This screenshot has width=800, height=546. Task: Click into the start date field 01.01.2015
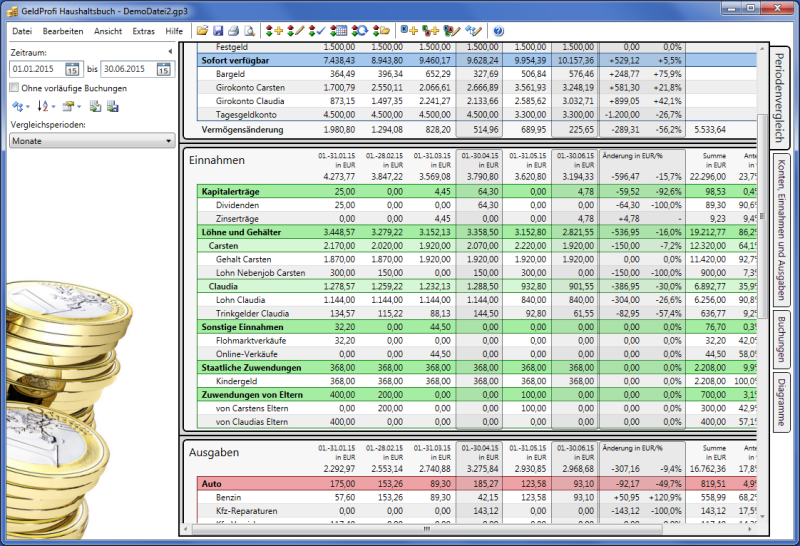point(36,70)
